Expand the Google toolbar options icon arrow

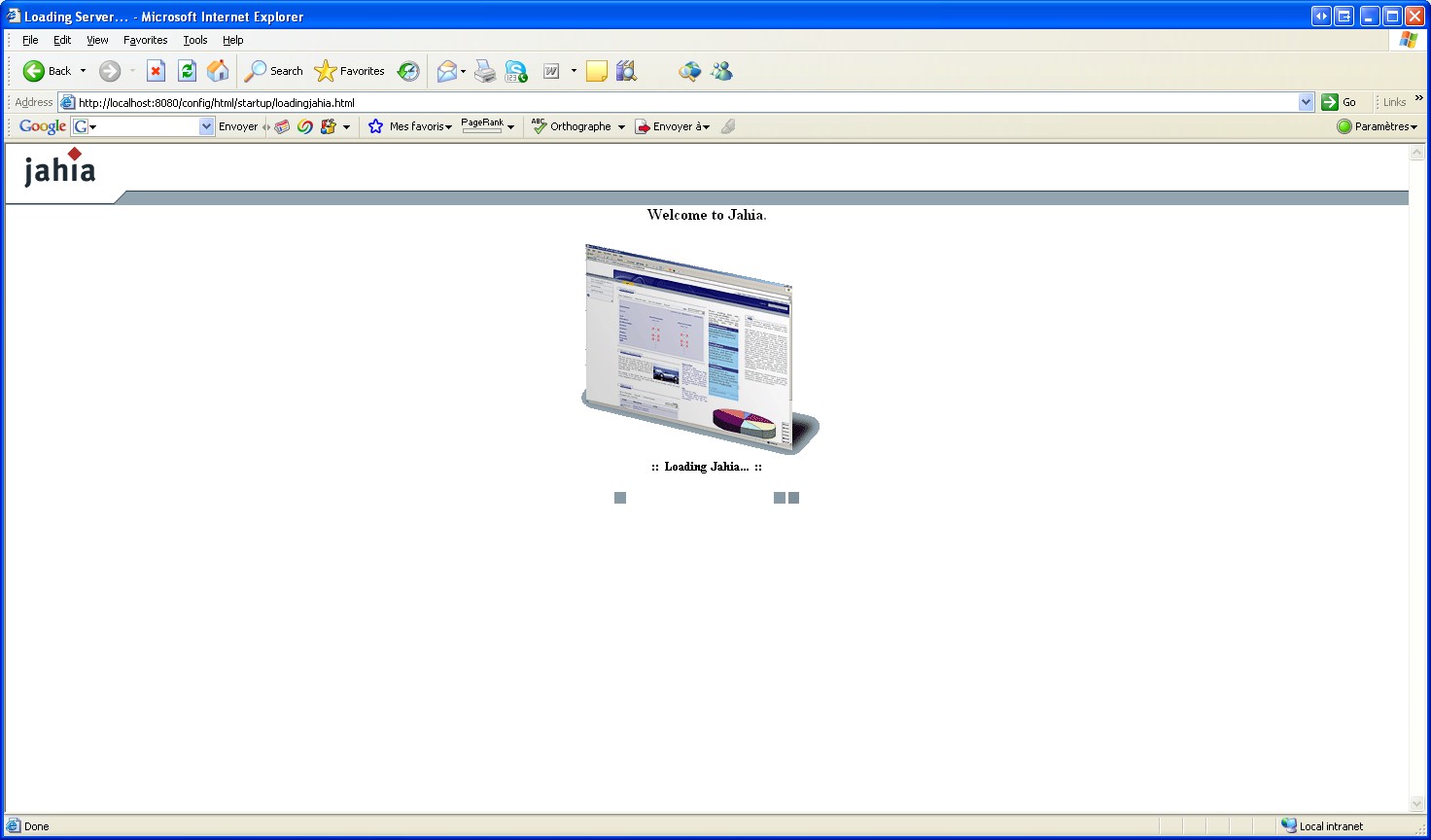coord(346,127)
